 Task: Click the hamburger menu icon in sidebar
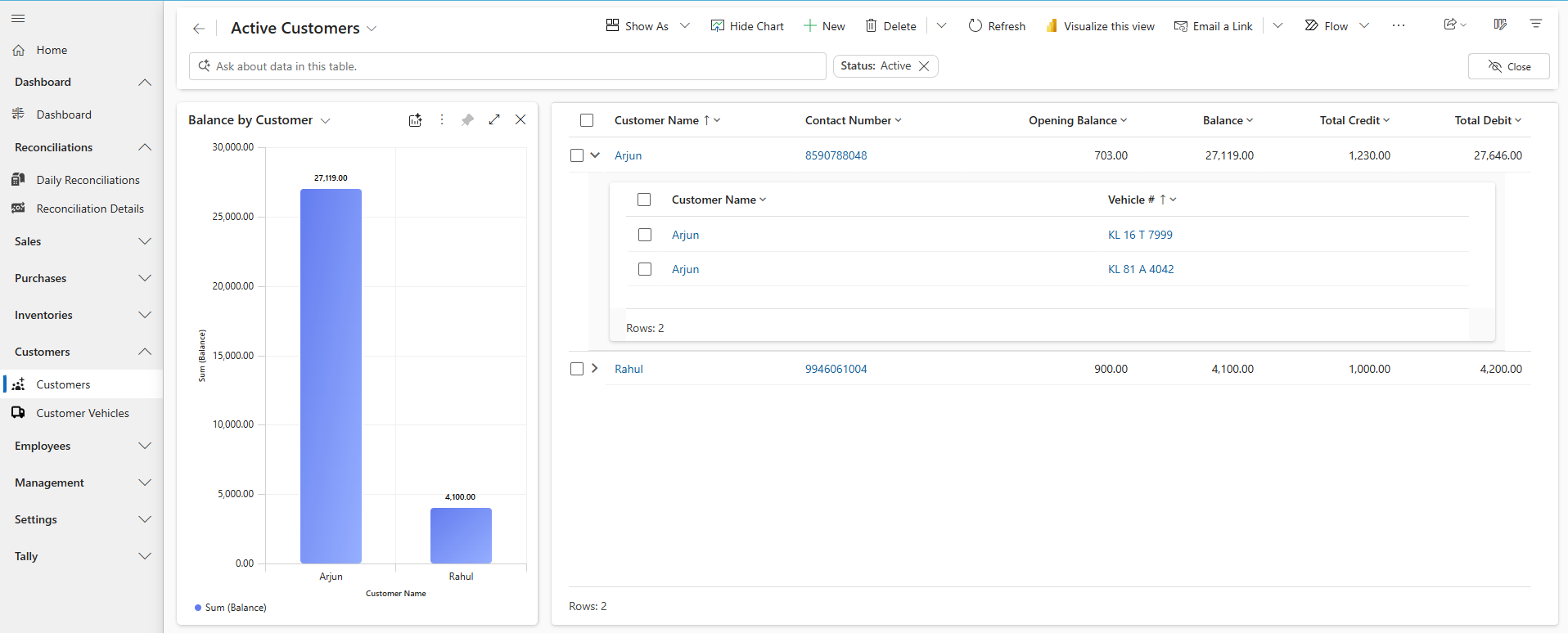(x=18, y=18)
